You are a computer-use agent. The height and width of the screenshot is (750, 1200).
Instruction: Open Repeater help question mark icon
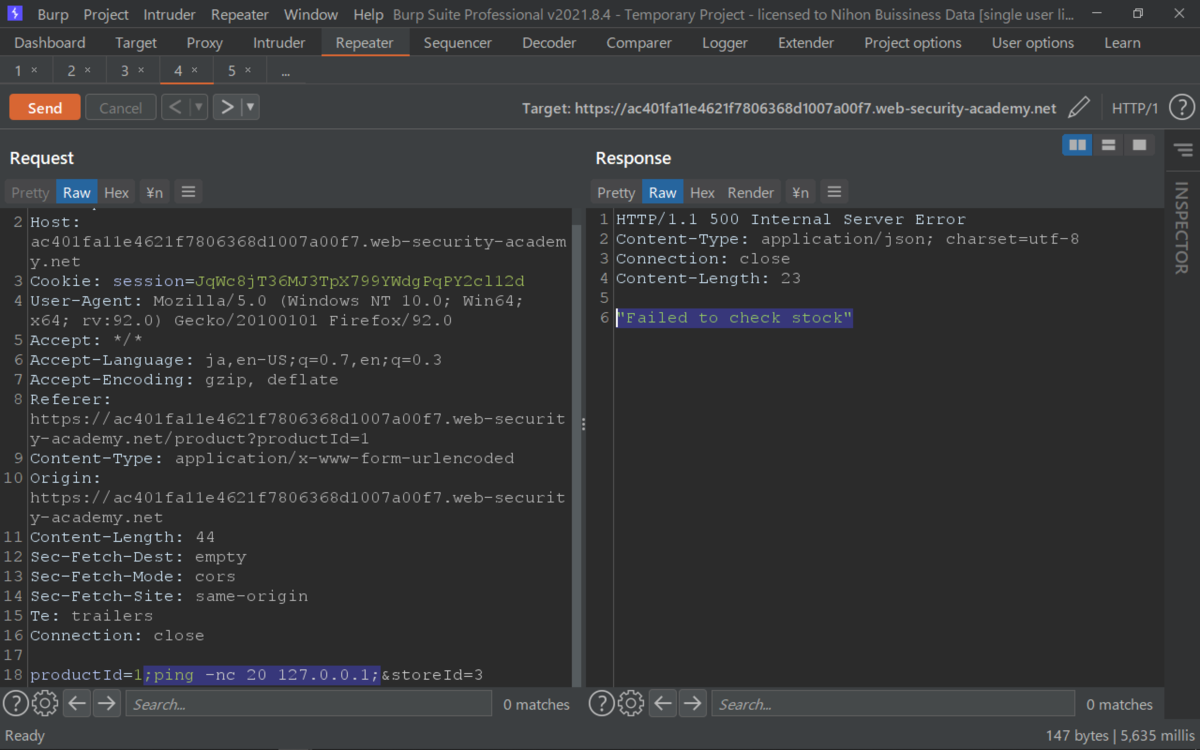[1181, 108]
